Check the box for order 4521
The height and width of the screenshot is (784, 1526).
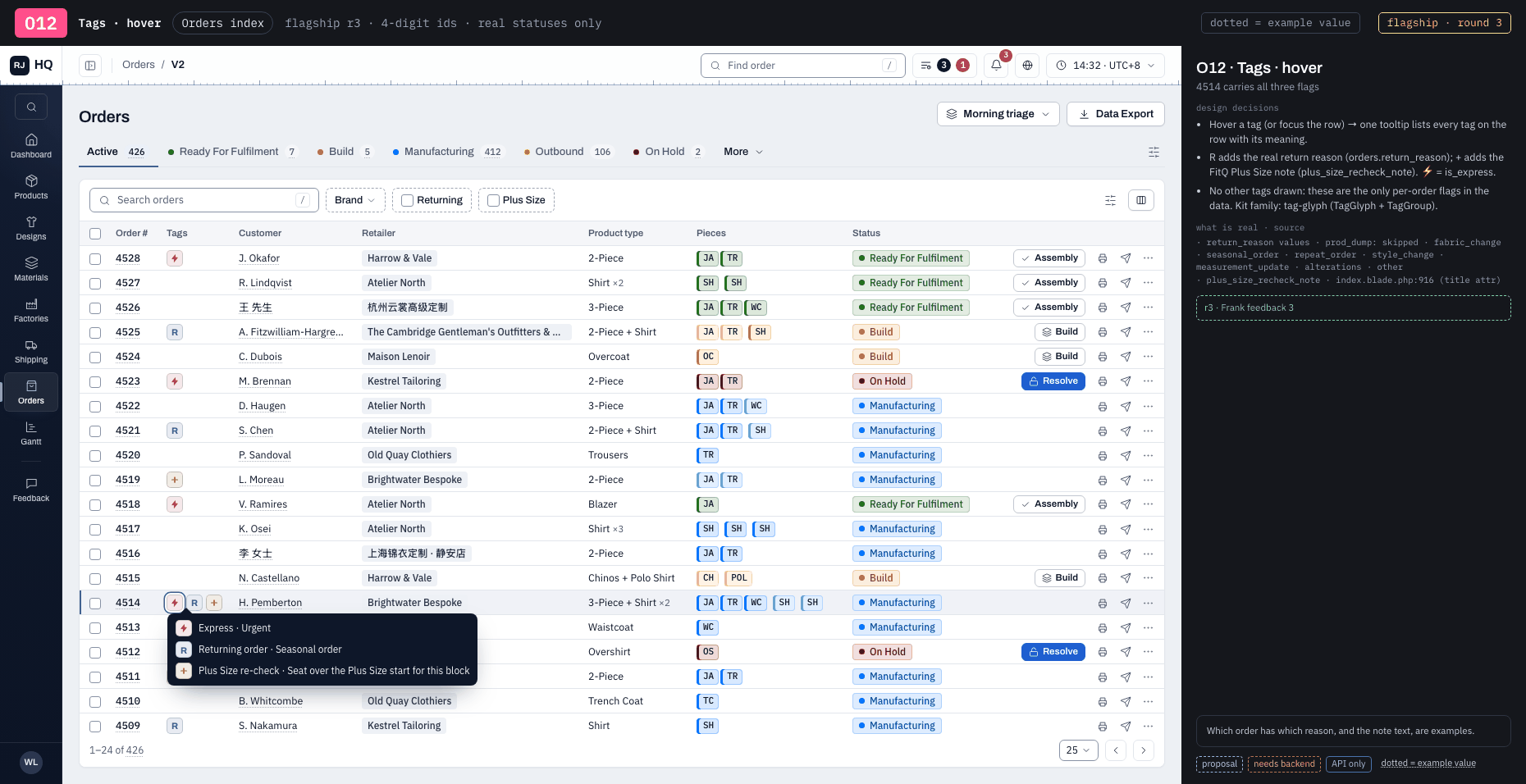(x=95, y=431)
